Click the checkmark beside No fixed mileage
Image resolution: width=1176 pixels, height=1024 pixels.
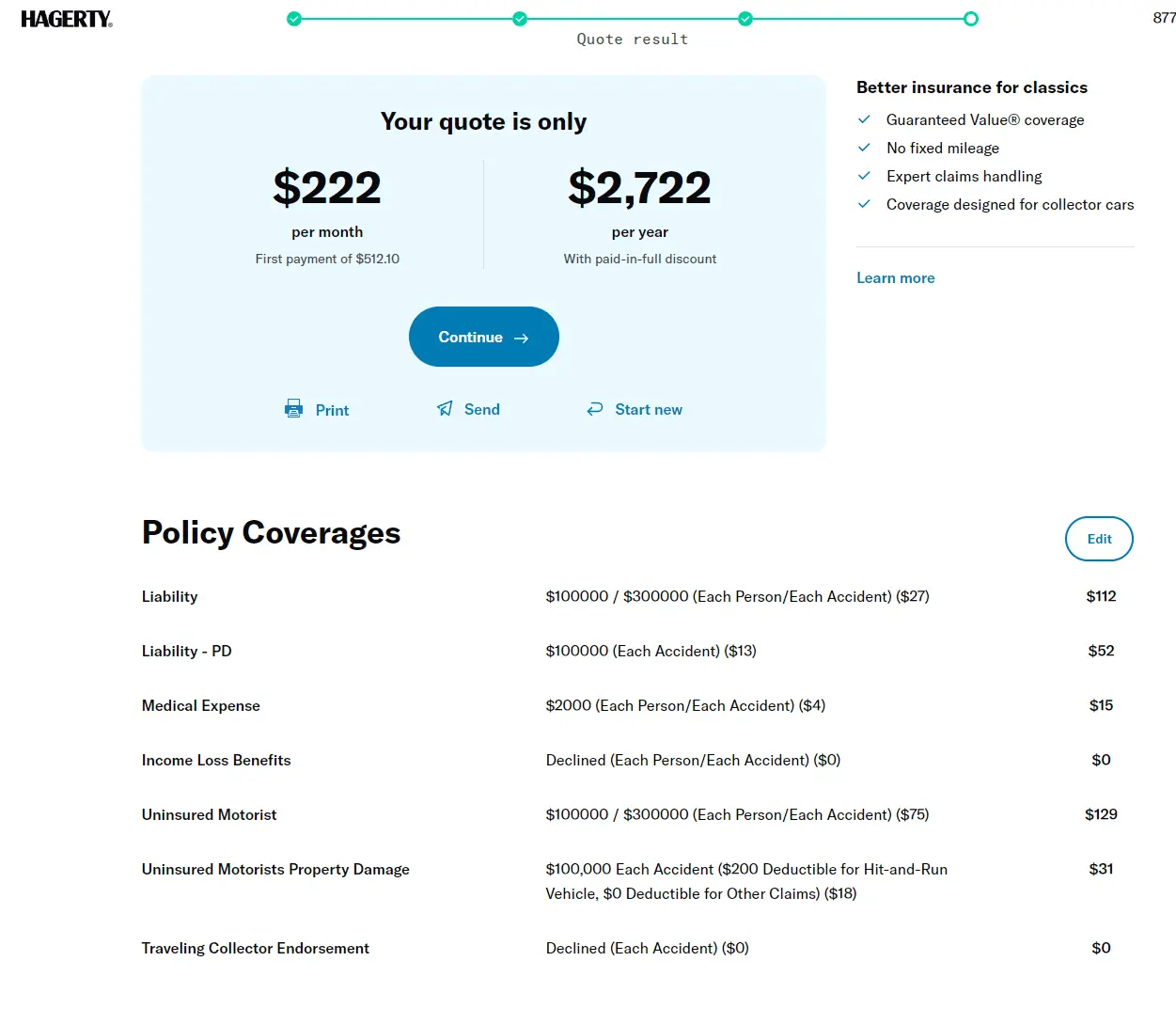pos(864,148)
